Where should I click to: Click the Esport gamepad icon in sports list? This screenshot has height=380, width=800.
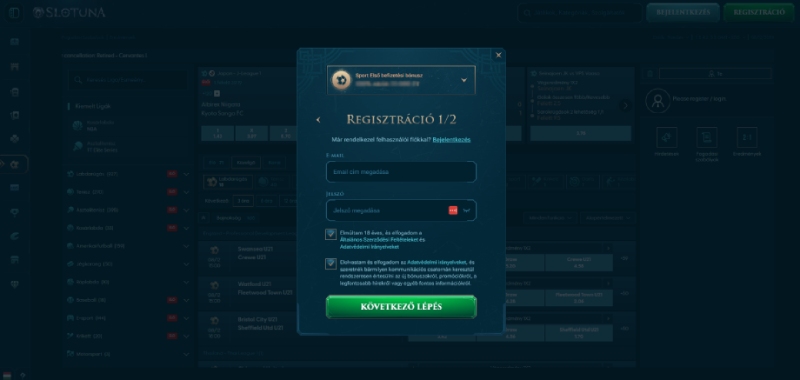tap(70, 318)
